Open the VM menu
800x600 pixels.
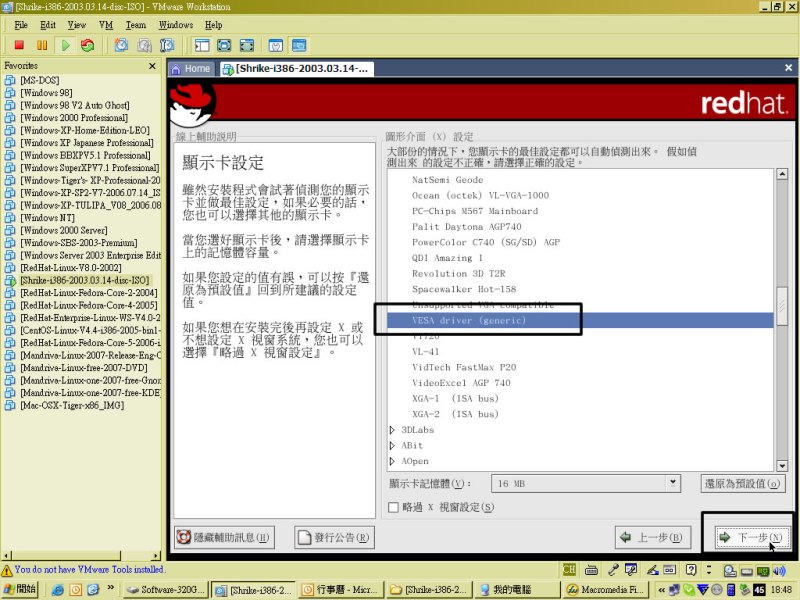pos(106,25)
